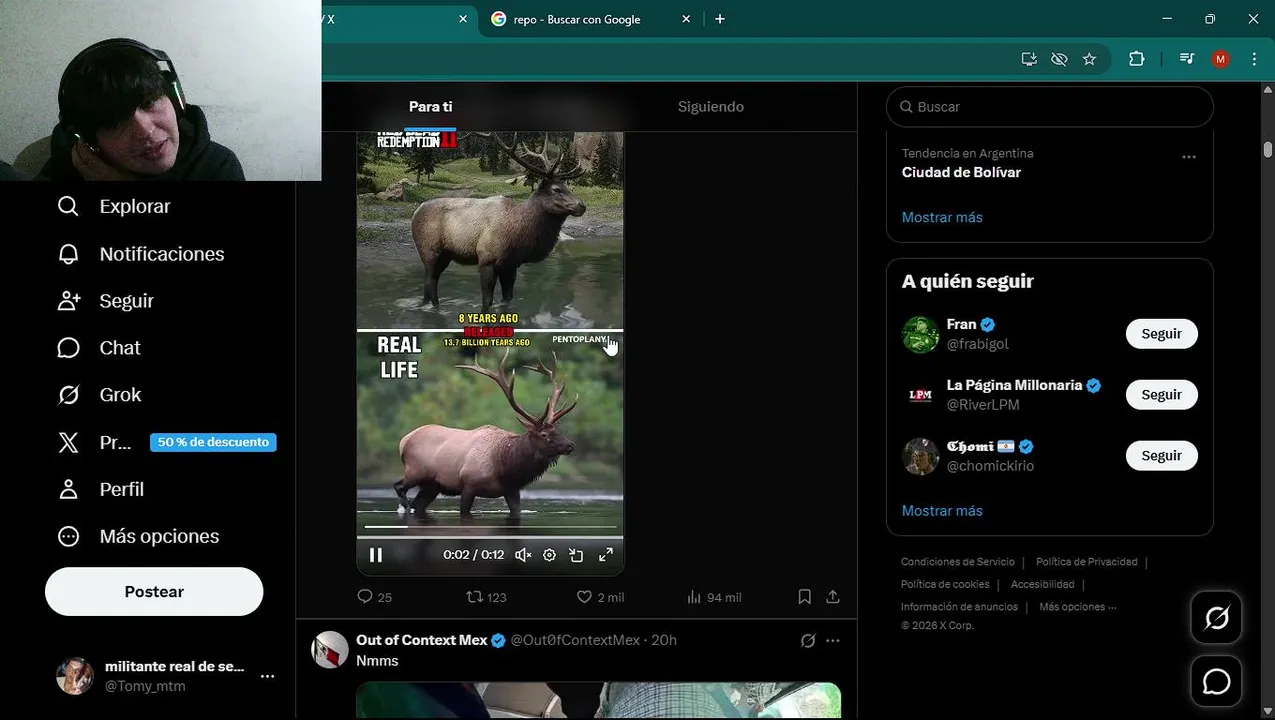
Task: Open Política de Privacidad link
Action: tap(1086, 562)
